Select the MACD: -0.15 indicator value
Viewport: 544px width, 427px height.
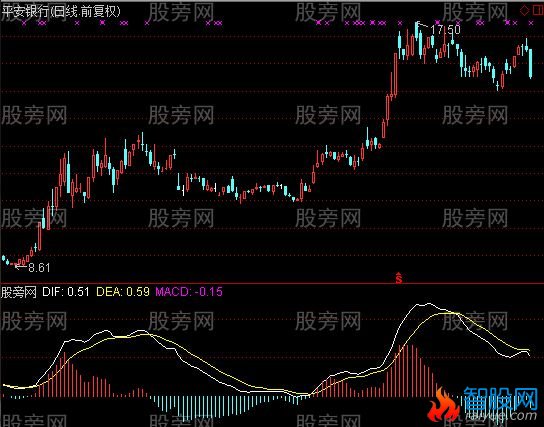point(189,292)
